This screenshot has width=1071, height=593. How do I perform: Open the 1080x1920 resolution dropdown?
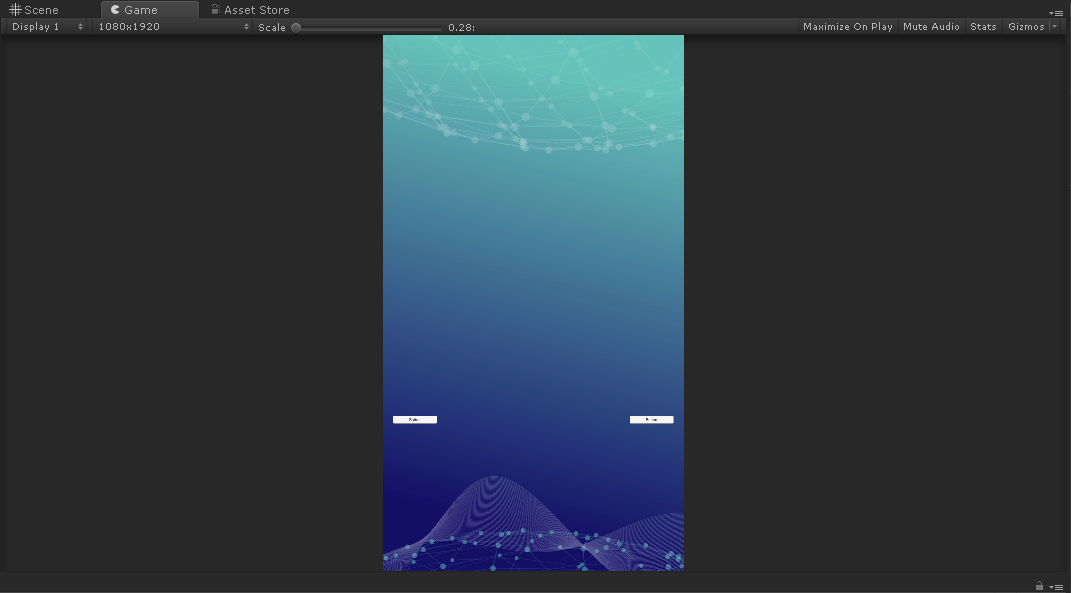(x=173, y=27)
